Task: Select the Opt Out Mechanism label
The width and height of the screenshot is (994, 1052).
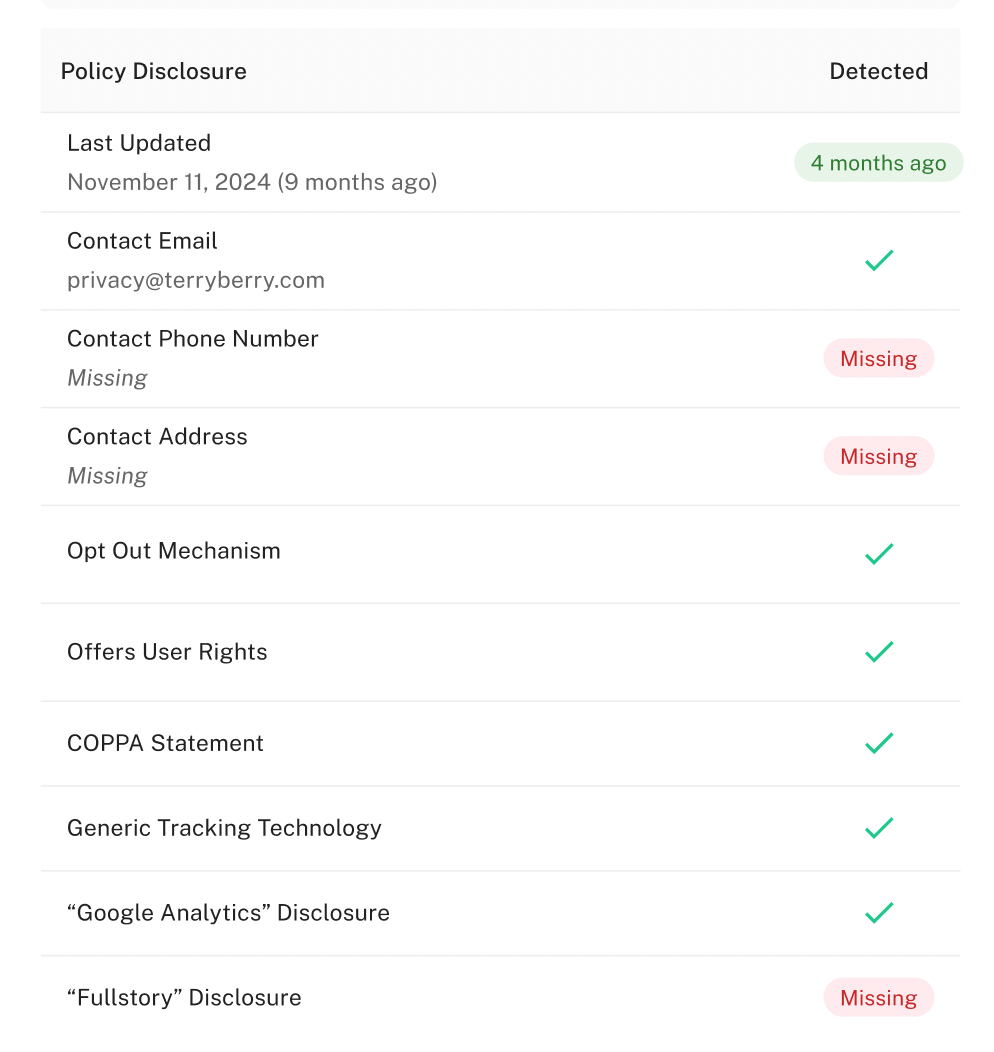Action: click(174, 551)
